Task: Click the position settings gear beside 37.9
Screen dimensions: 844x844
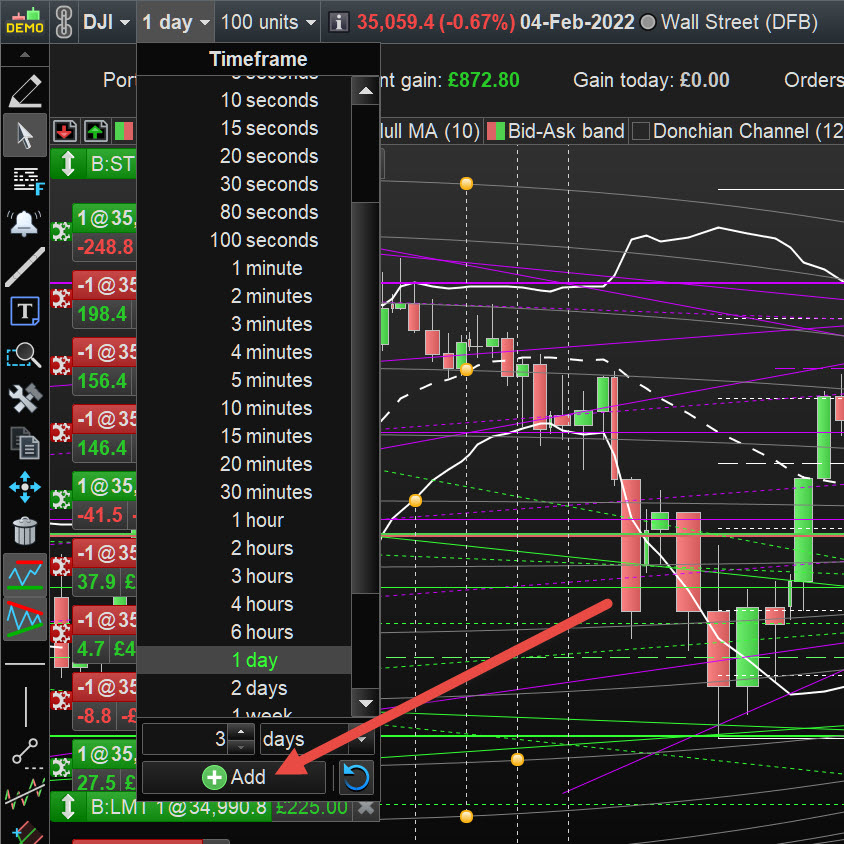Action: click(x=61, y=566)
